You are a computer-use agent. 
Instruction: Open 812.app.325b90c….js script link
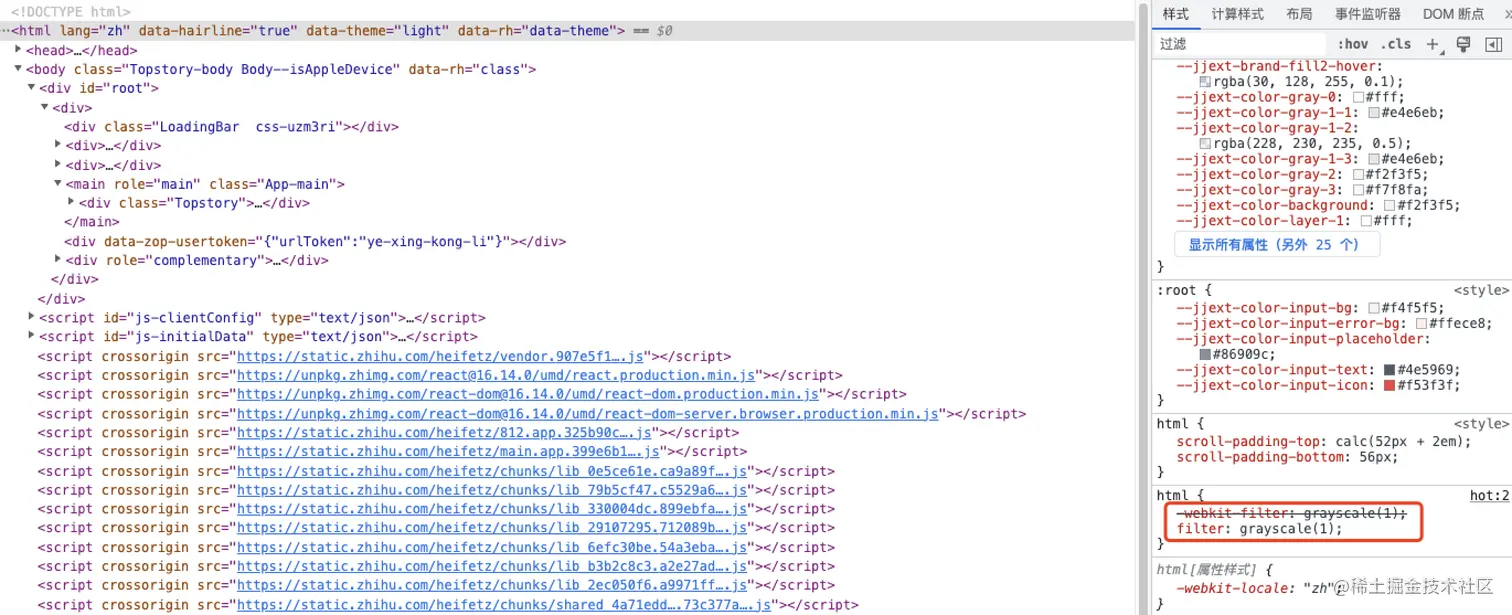tap(444, 433)
